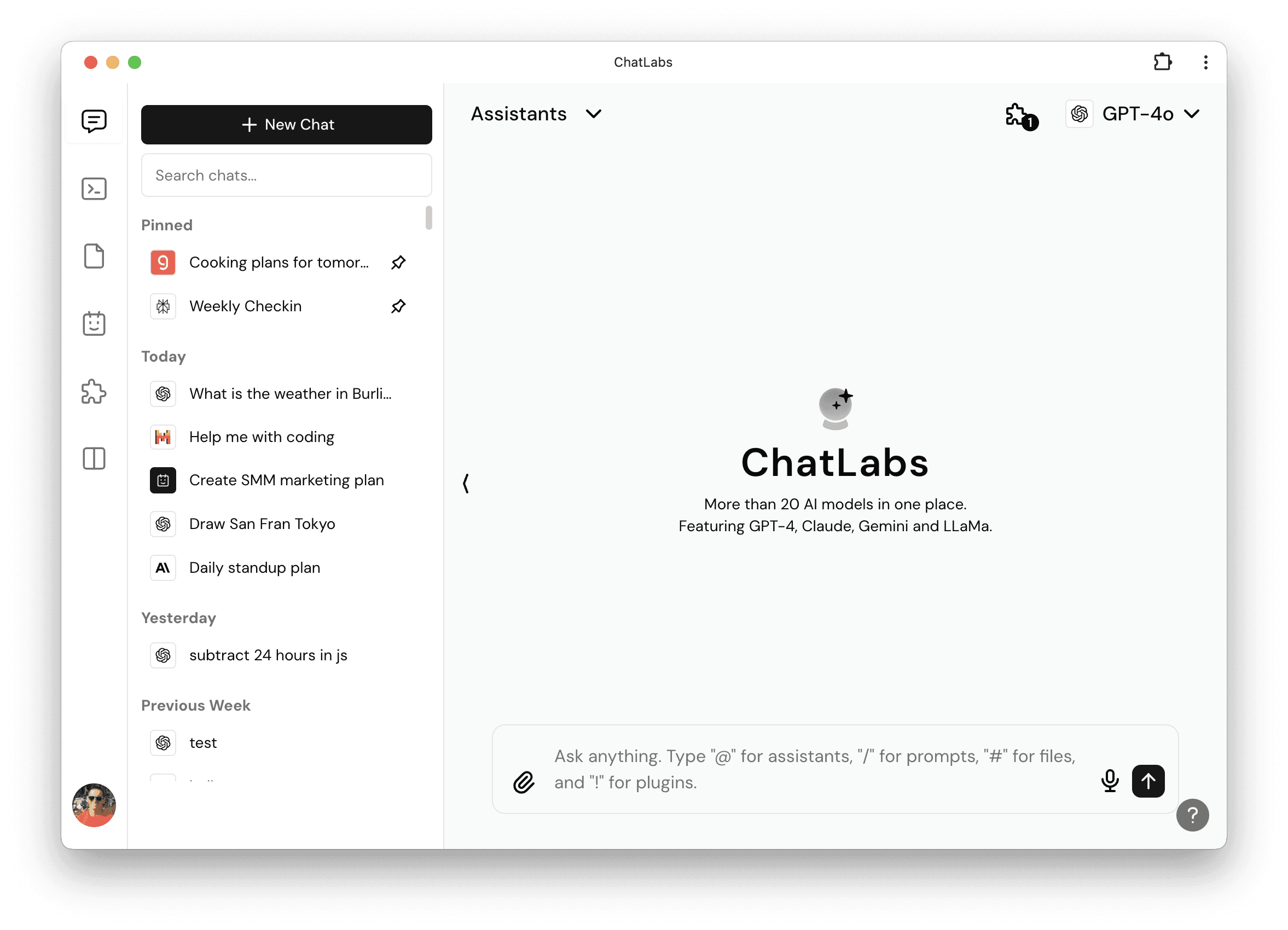
Task: Open the files sidebar icon
Action: click(x=94, y=256)
